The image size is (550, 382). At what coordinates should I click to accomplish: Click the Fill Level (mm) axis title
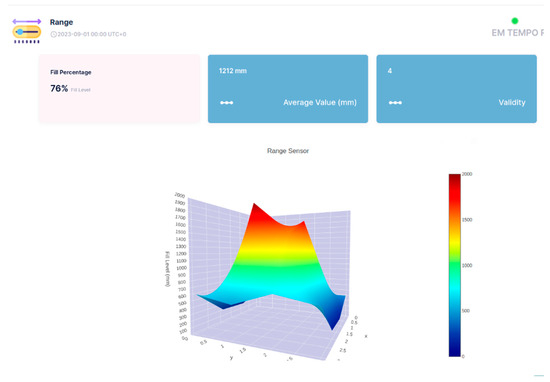[x=167, y=269]
